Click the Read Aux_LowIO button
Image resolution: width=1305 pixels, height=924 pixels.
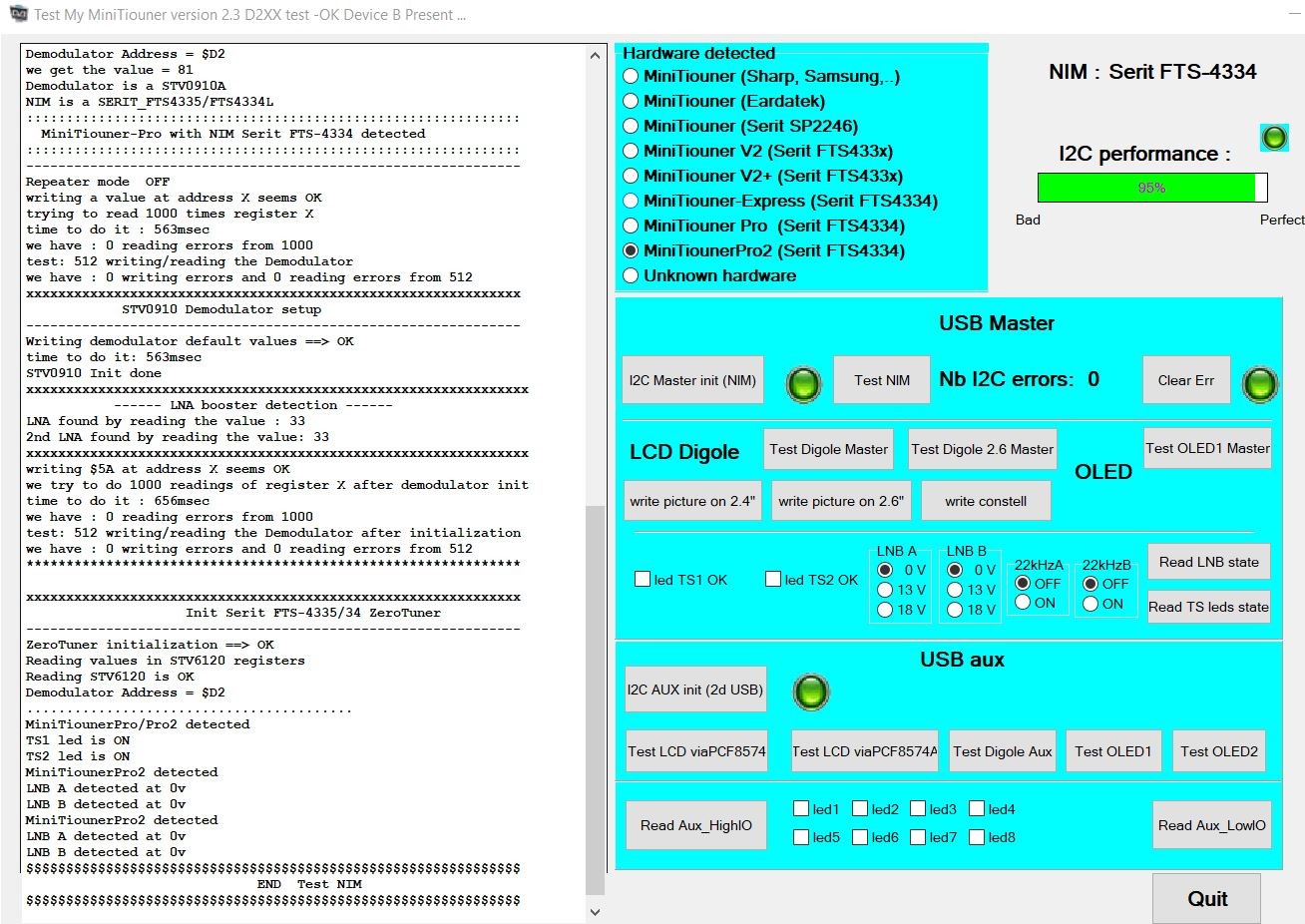click(1212, 825)
